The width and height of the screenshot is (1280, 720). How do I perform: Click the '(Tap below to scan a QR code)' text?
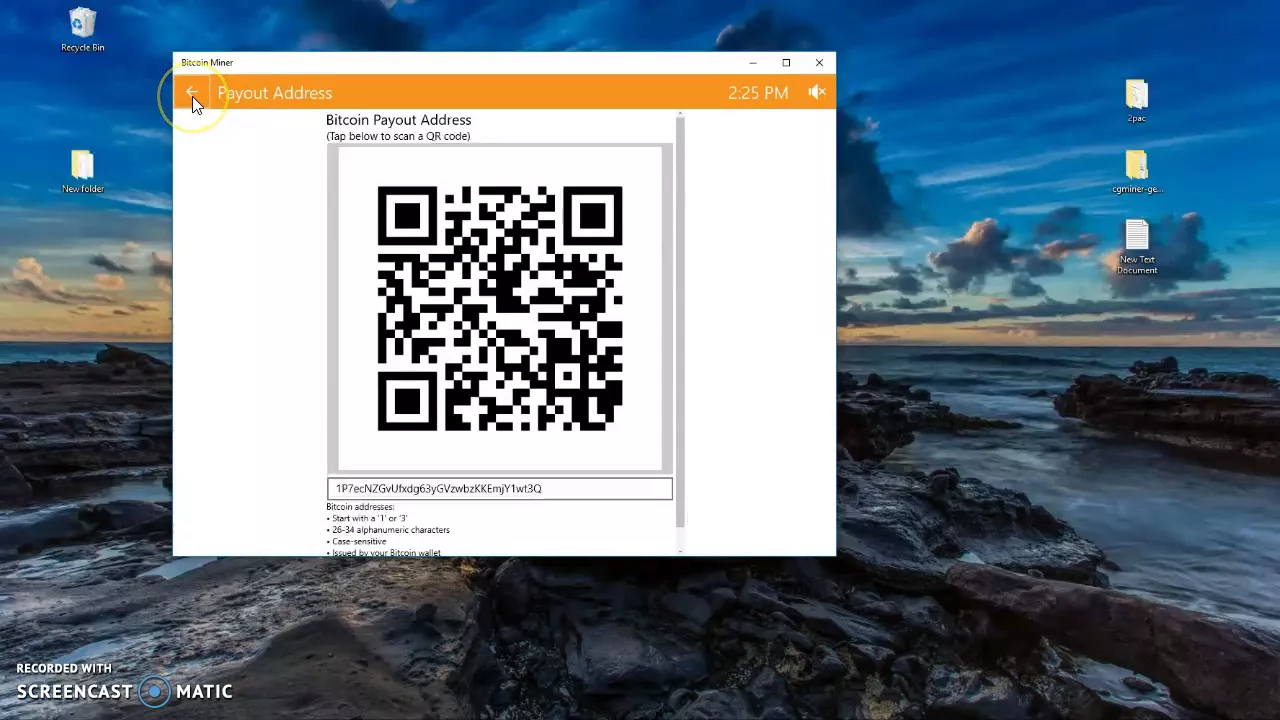(398, 136)
